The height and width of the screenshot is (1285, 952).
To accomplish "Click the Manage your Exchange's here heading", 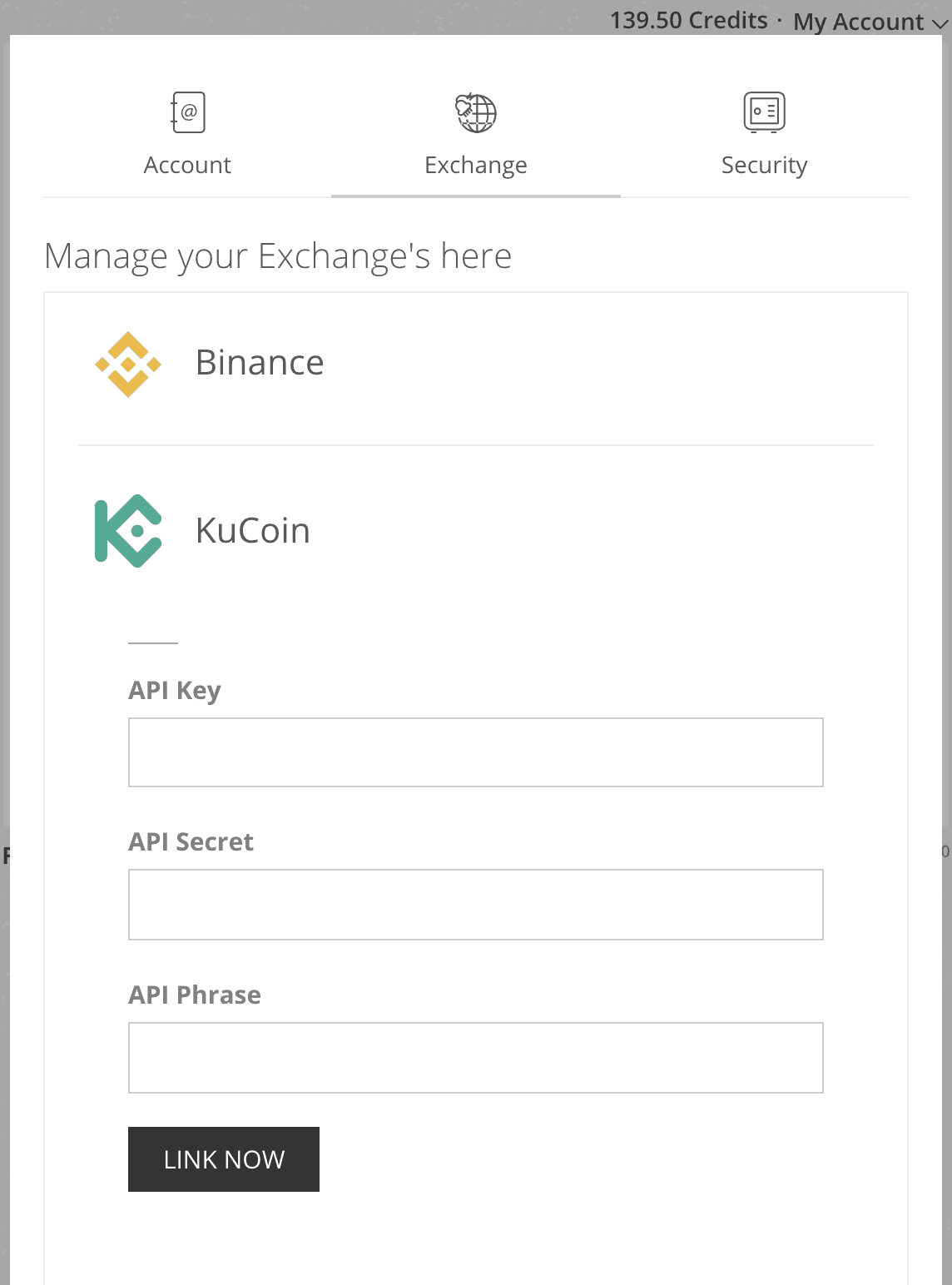I will [278, 256].
